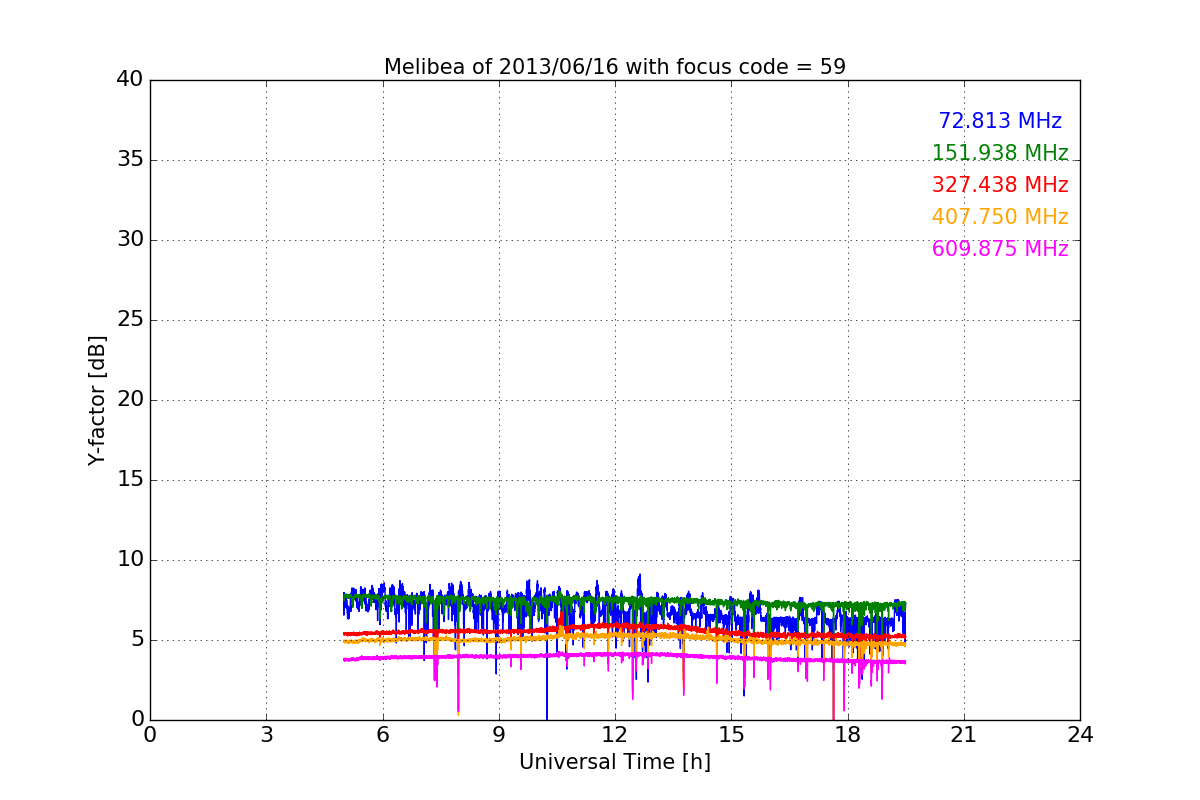Click the 3 tick label on the time axis
The height and width of the screenshot is (800, 1200).
266,735
